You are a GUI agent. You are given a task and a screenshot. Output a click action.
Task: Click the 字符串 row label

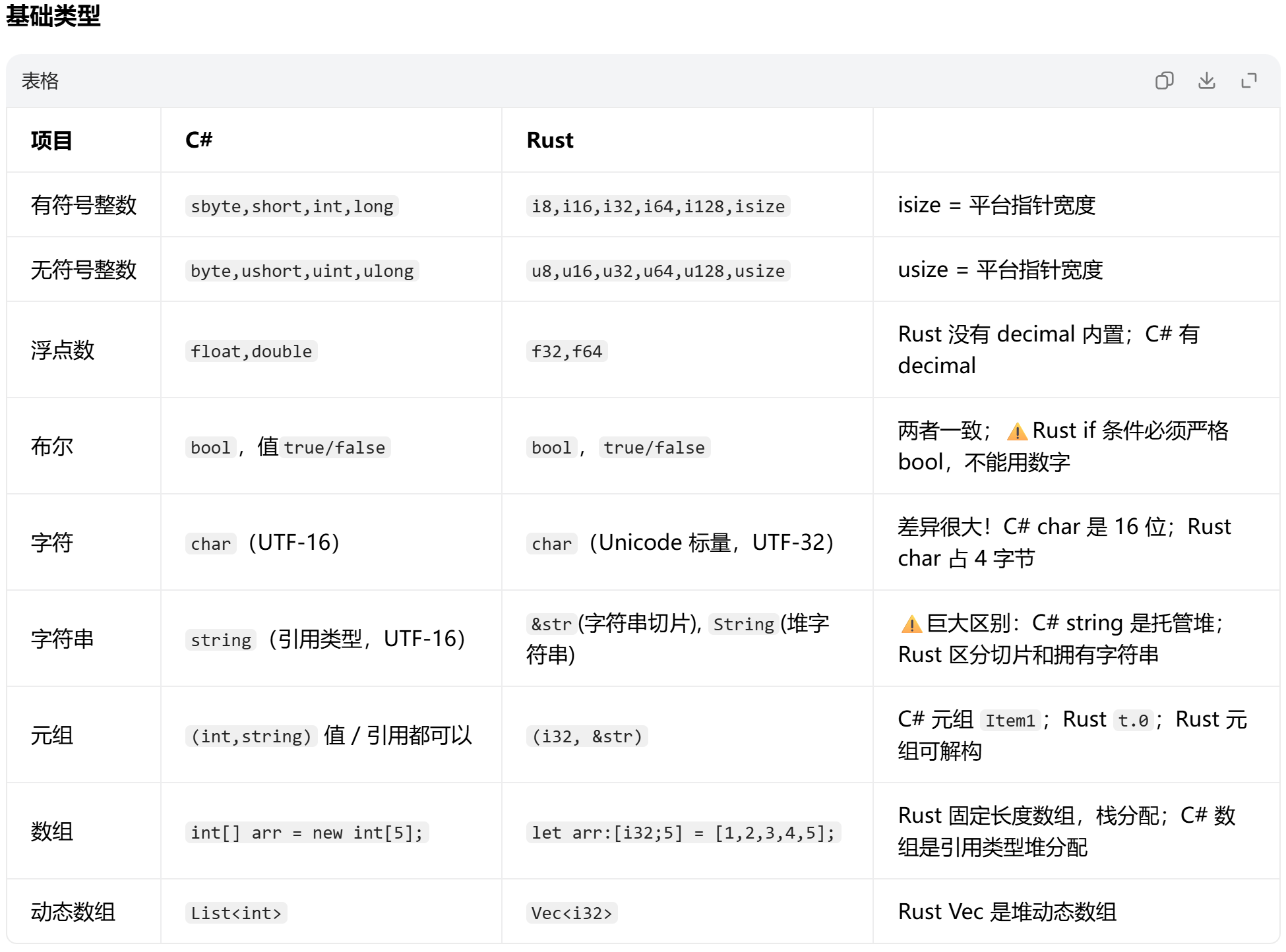(x=63, y=639)
